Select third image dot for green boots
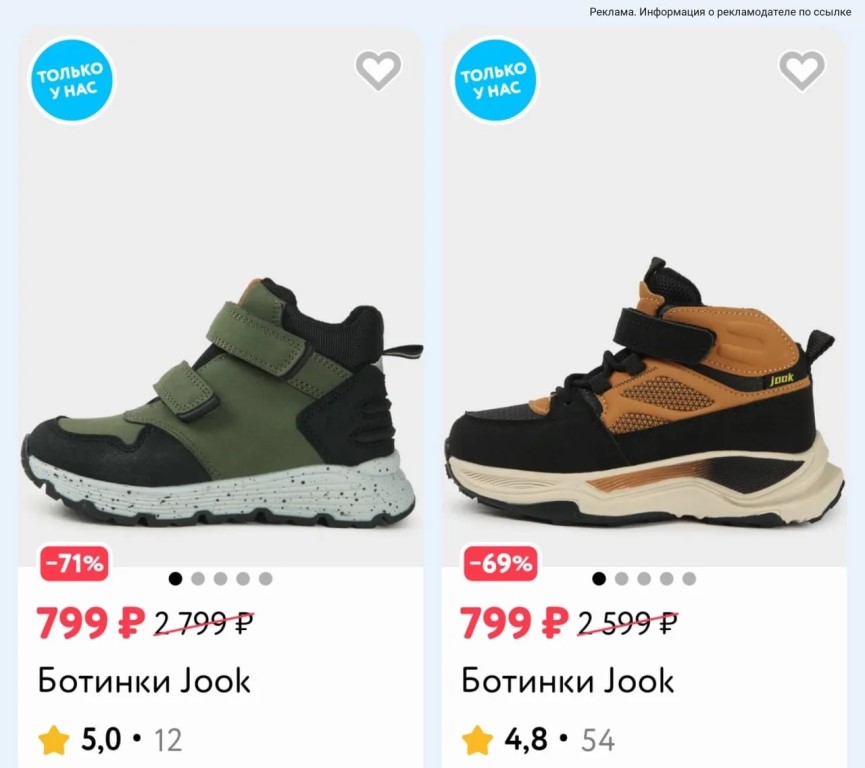Viewport: 865px width, 768px height. (221, 579)
